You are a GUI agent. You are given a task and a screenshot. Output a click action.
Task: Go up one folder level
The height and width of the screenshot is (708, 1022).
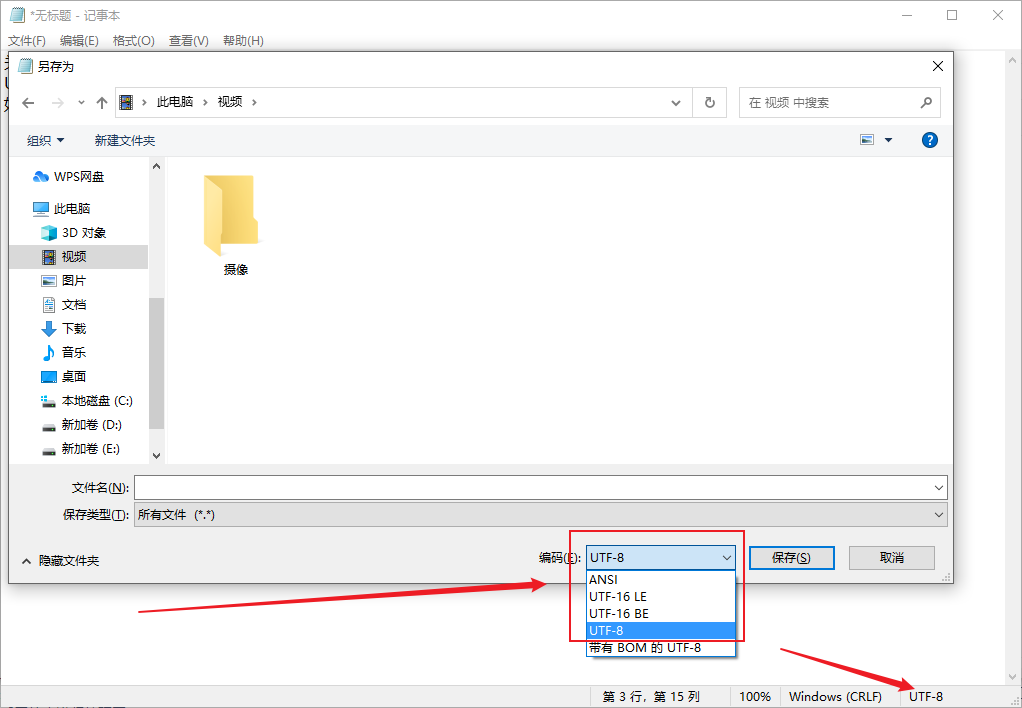102,103
